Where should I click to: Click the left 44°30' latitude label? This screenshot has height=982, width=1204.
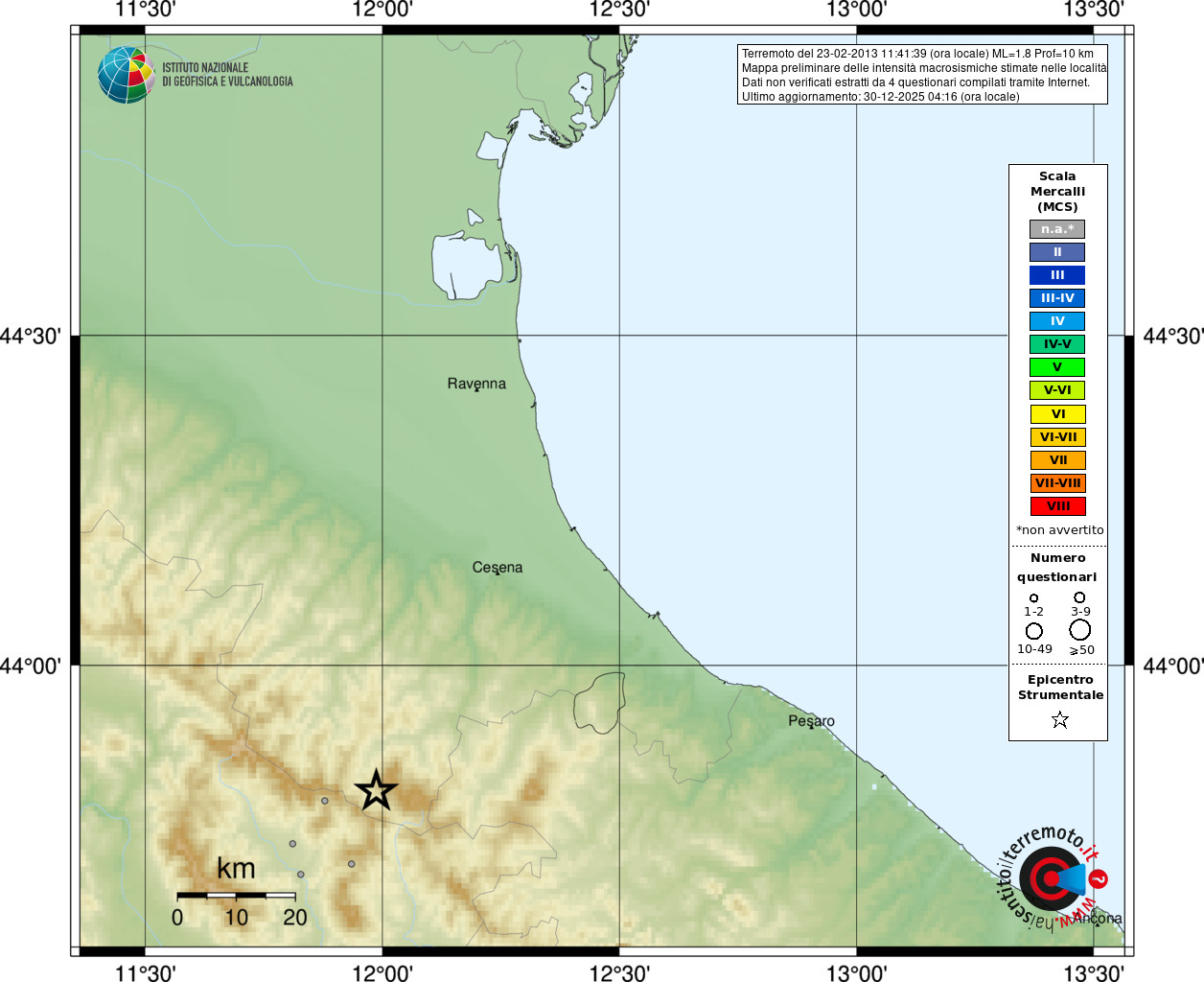coord(31,336)
